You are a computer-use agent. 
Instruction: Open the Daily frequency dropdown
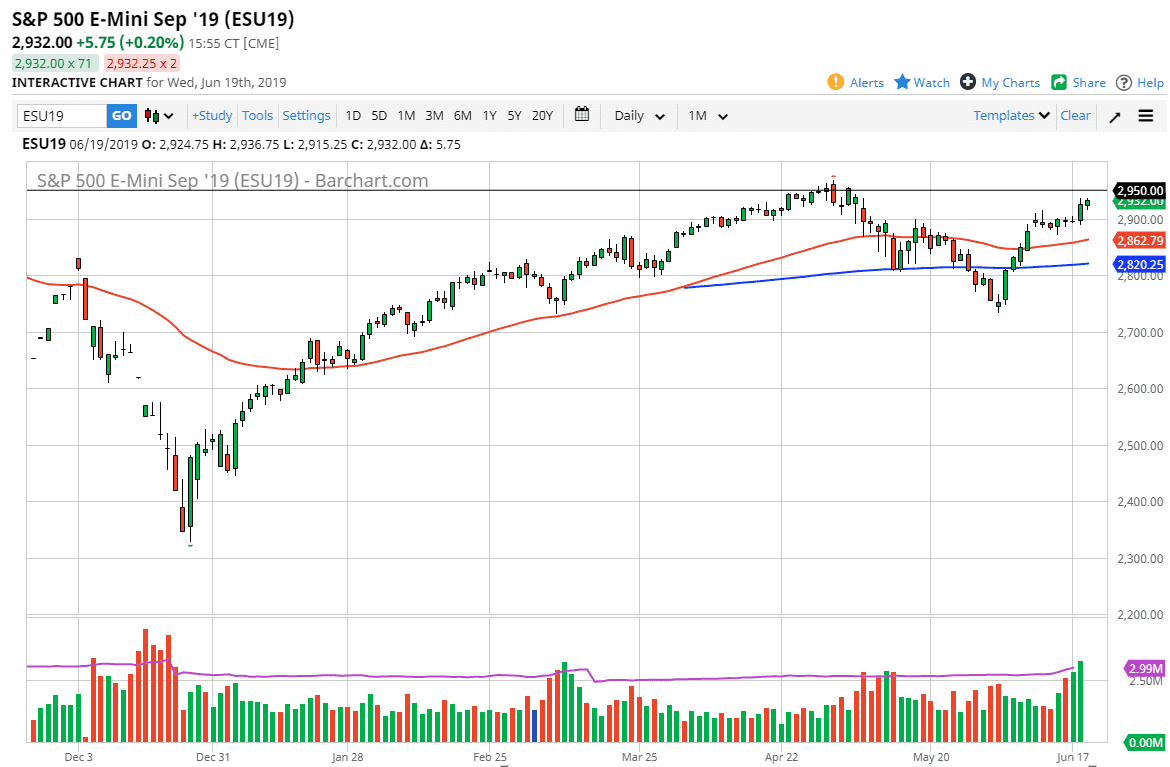pyautogui.click(x=637, y=115)
